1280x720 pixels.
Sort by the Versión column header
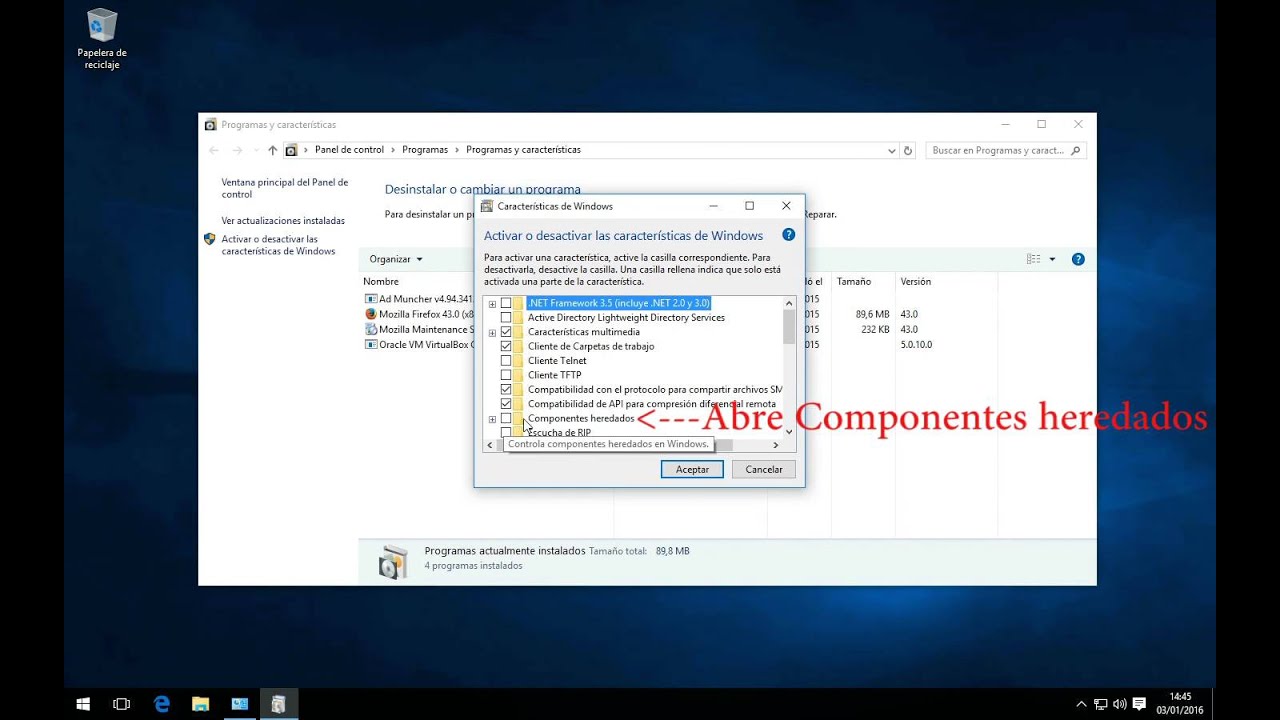915,282
